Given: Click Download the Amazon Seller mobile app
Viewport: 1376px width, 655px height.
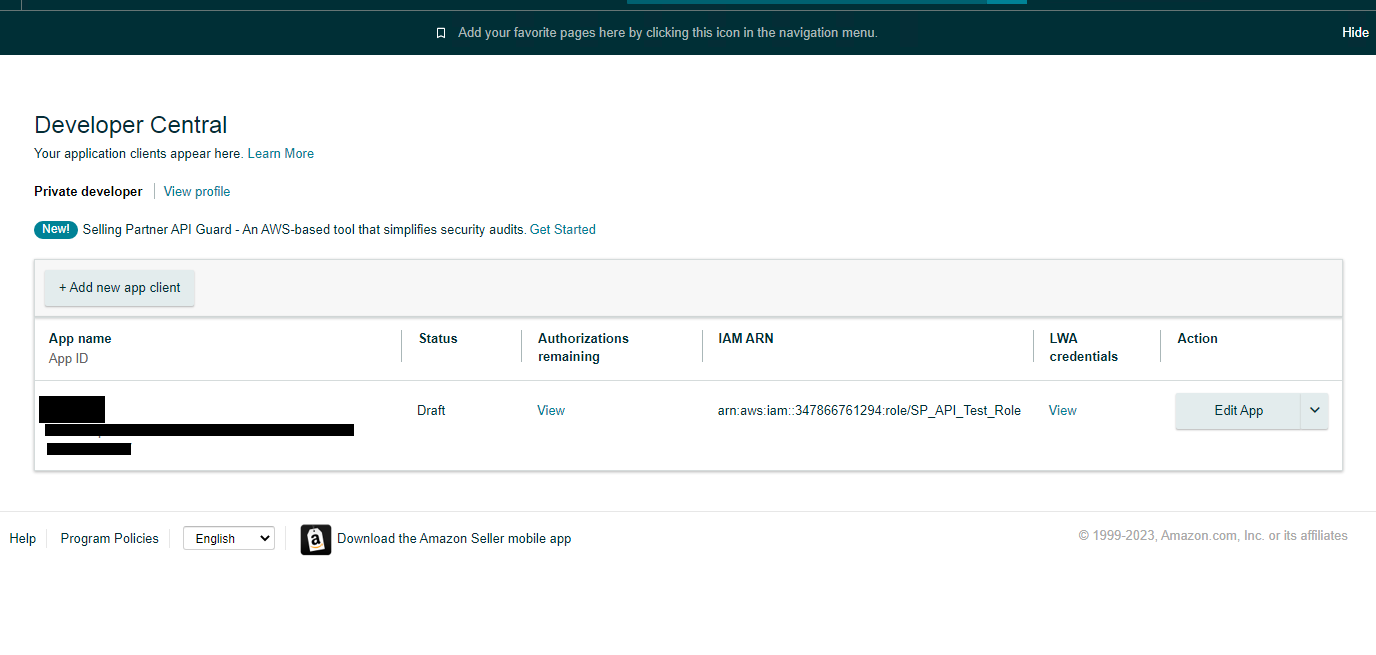Looking at the screenshot, I should pos(454,539).
